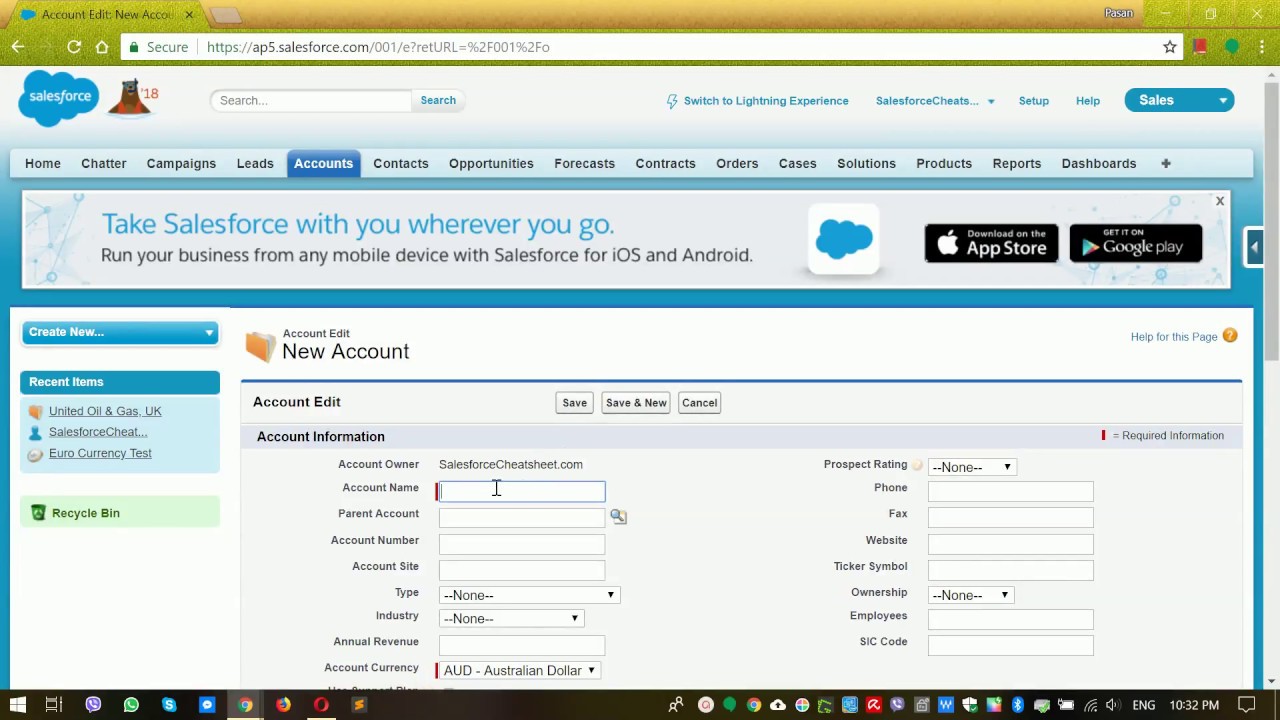Click the Website input field
The width and height of the screenshot is (1280, 720).
coord(1010,544)
